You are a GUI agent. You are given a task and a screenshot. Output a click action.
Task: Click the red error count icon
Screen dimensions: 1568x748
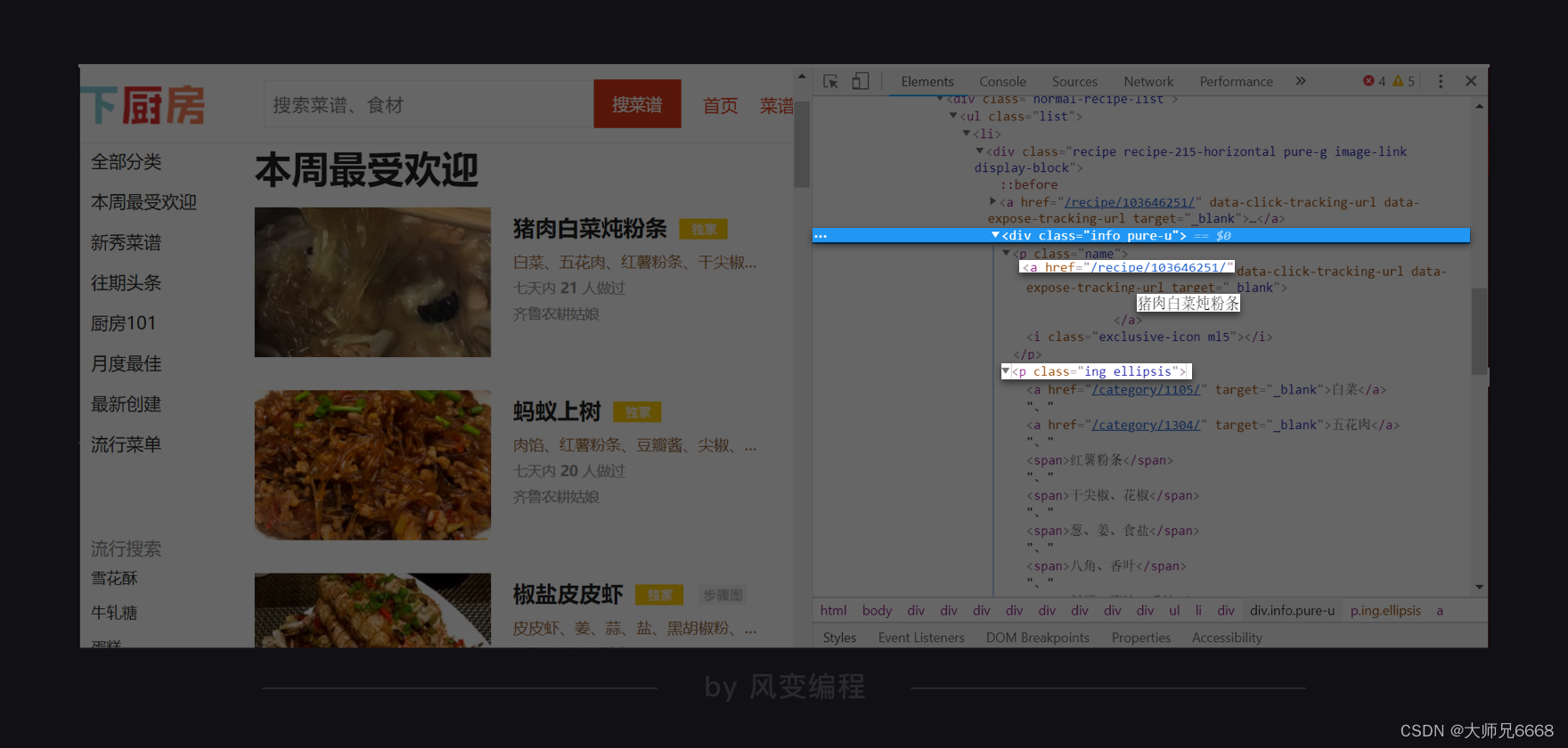(1368, 81)
